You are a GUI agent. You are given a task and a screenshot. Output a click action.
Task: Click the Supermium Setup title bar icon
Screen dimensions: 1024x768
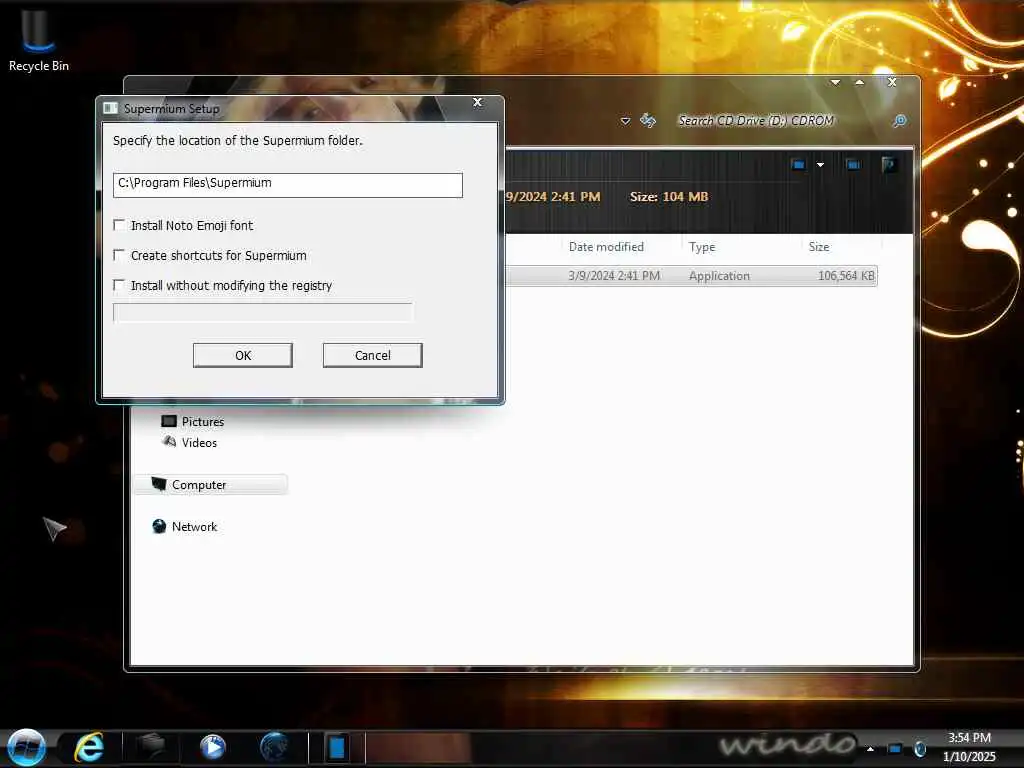(110, 108)
